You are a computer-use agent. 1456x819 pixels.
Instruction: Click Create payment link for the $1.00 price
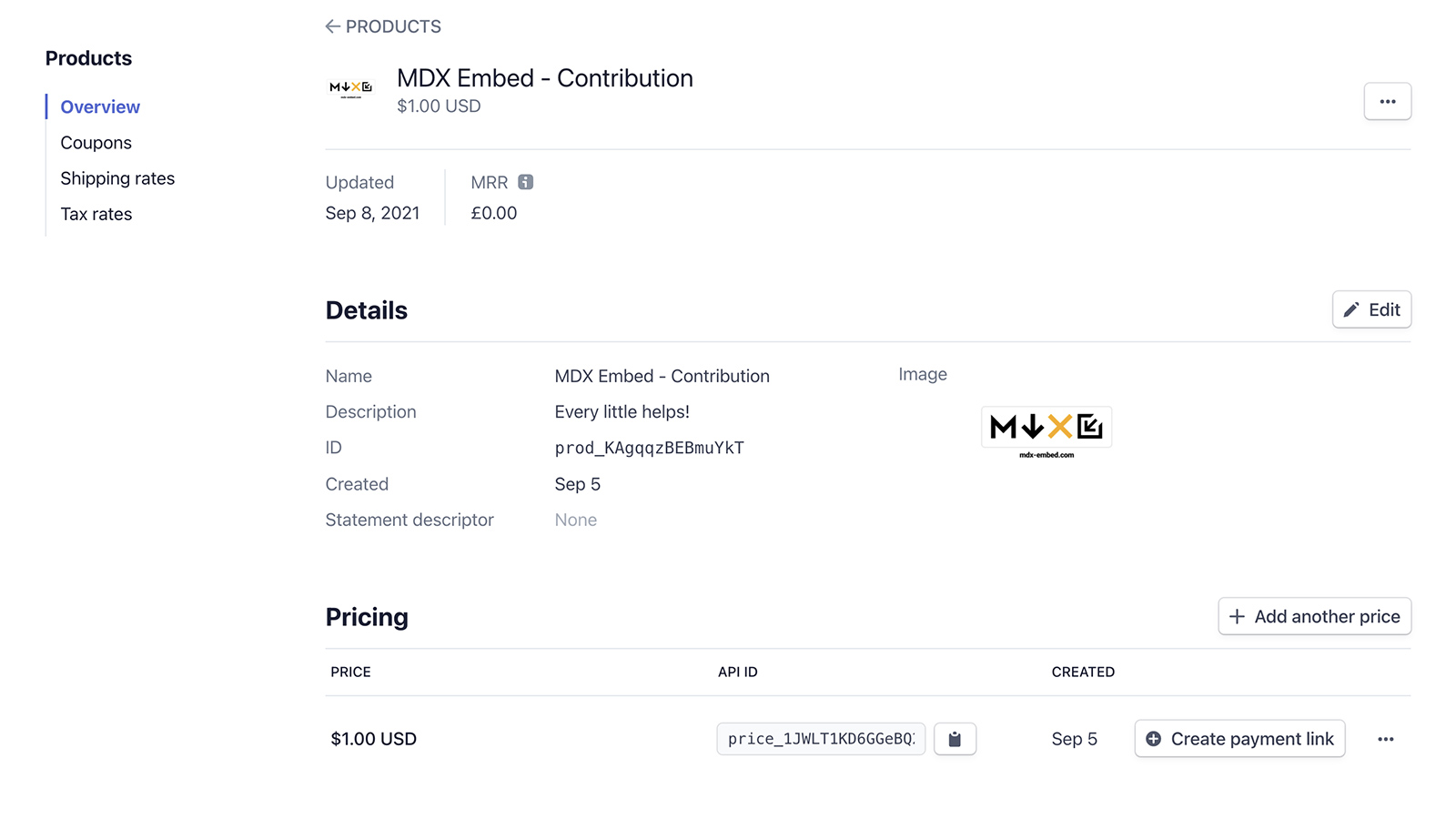1239,739
